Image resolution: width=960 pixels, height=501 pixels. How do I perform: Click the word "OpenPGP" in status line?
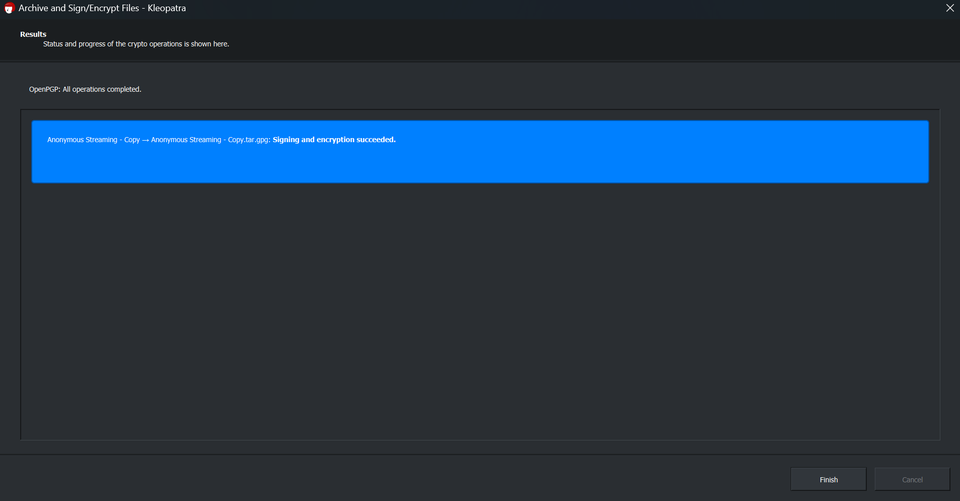pyautogui.click(x=43, y=89)
